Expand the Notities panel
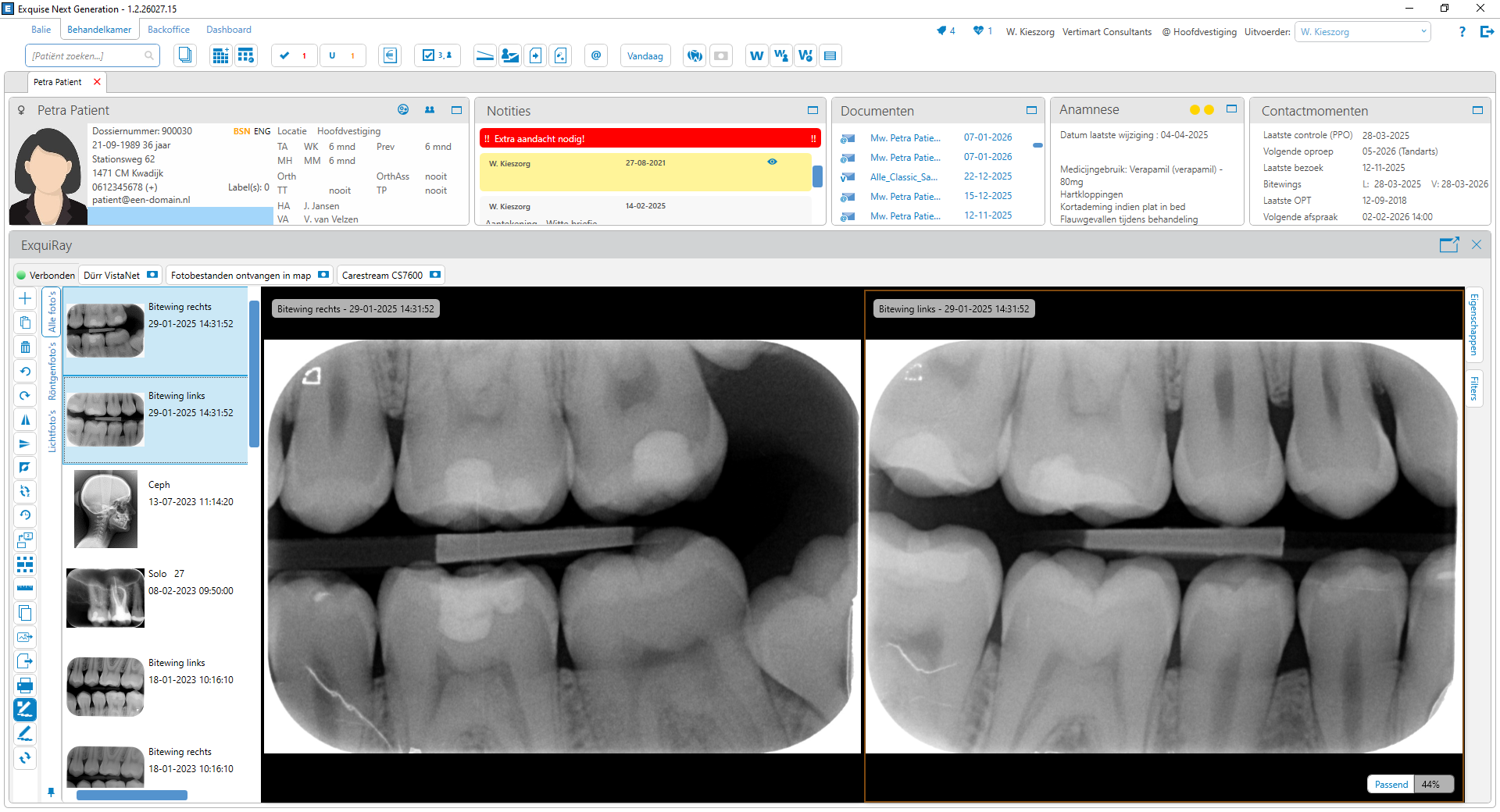This screenshot has width=1500, height=812. coord(812,111)
